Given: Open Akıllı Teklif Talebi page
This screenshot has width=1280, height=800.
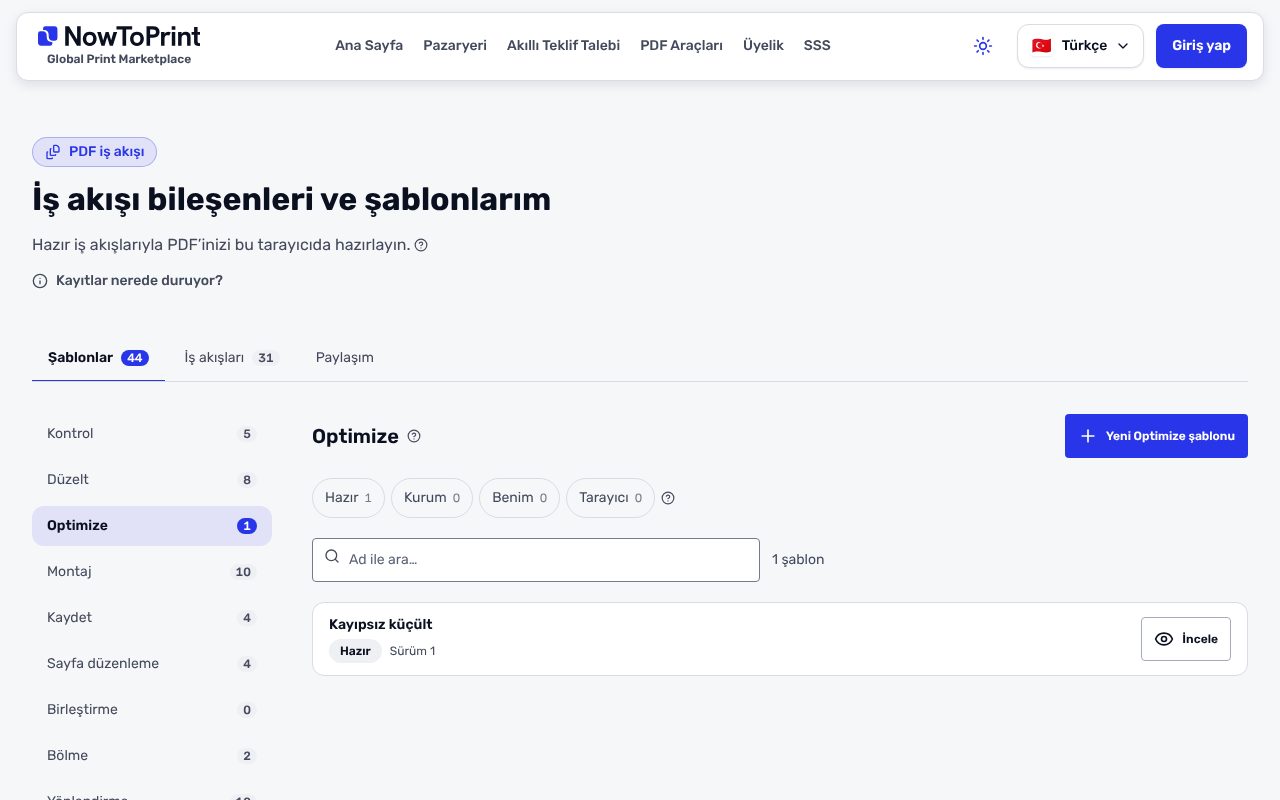Looking at the screenshot, I should click(563, 45).
